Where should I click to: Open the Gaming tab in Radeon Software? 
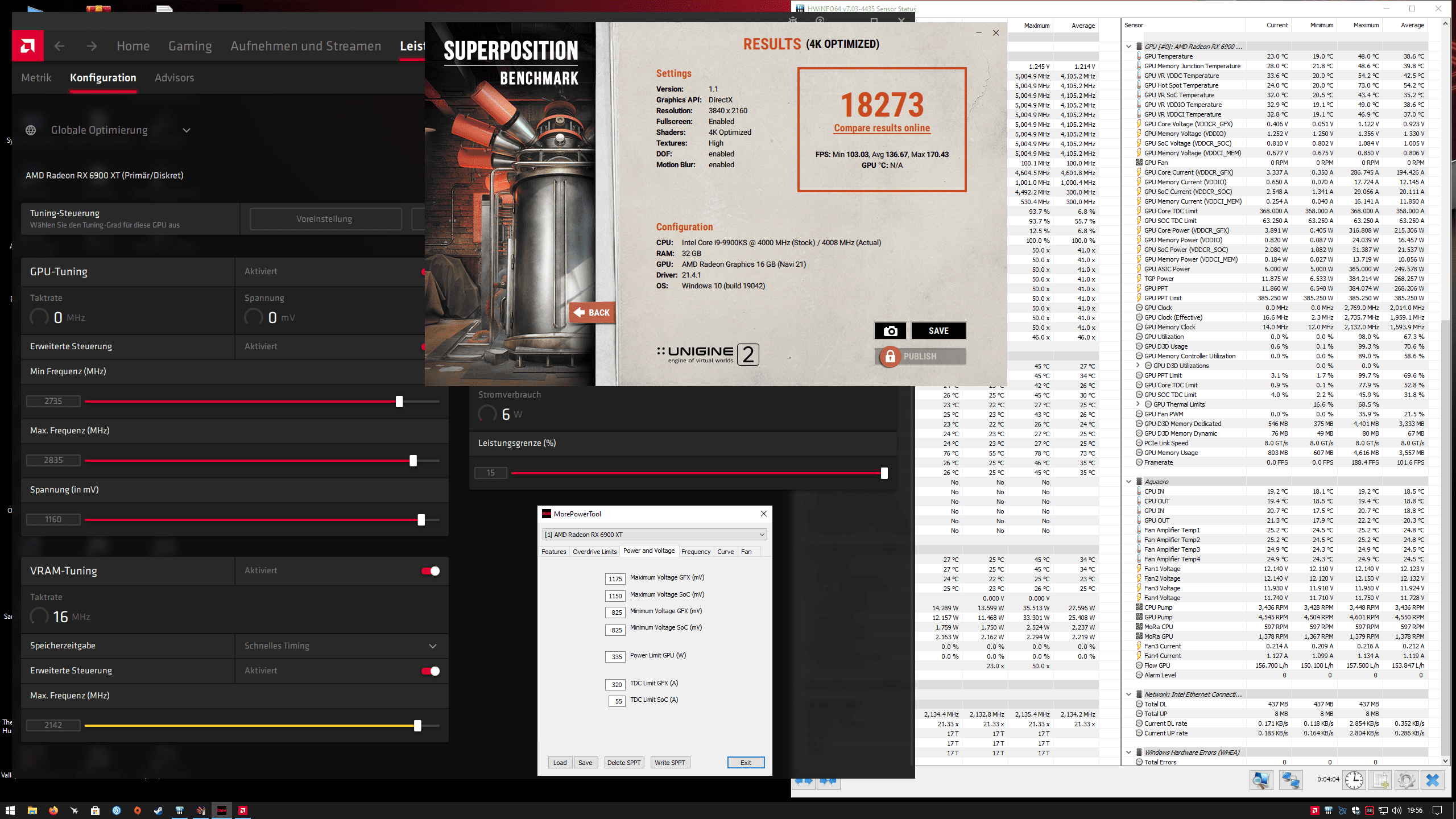190,46
